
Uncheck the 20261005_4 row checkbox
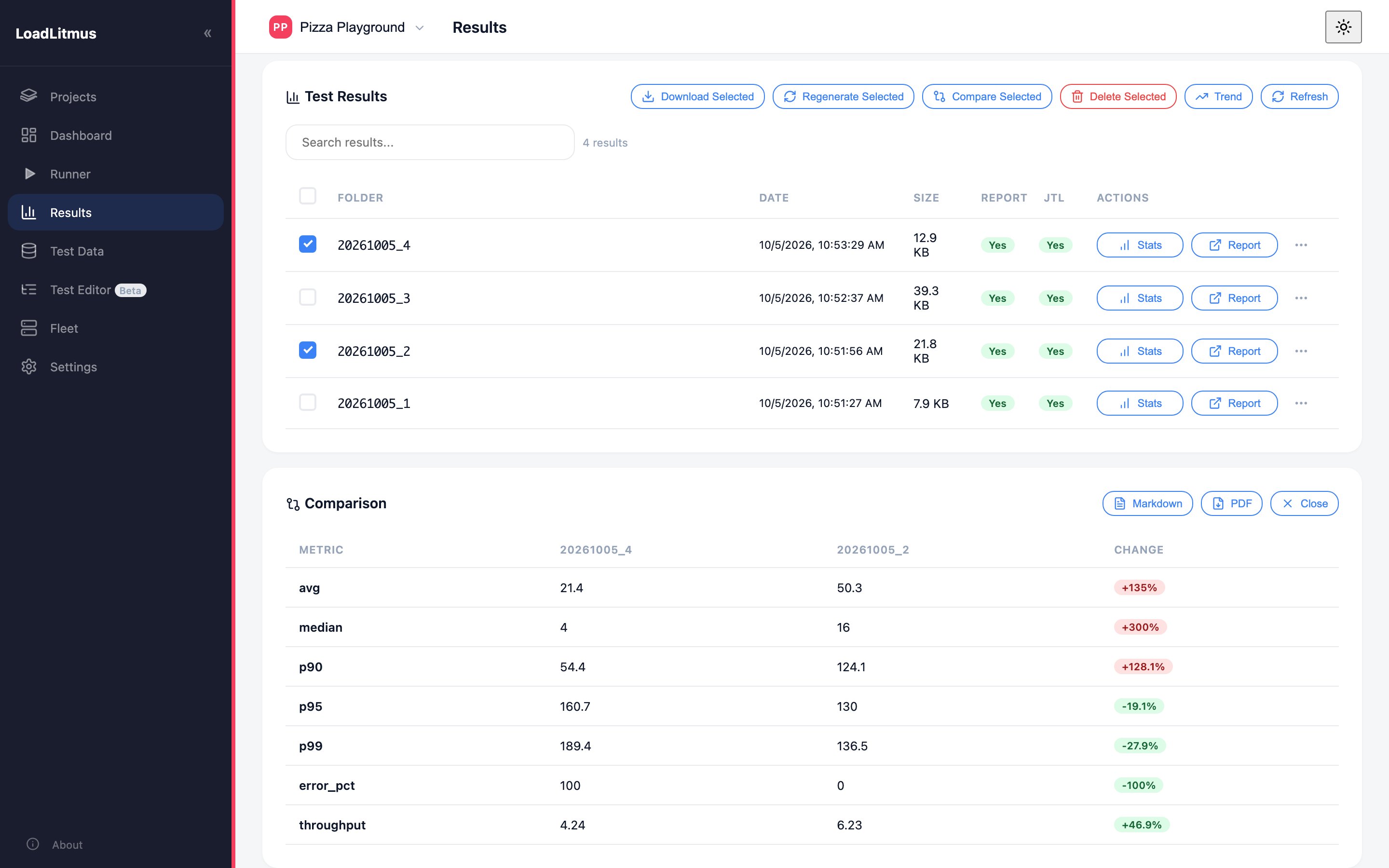point(308,244)
